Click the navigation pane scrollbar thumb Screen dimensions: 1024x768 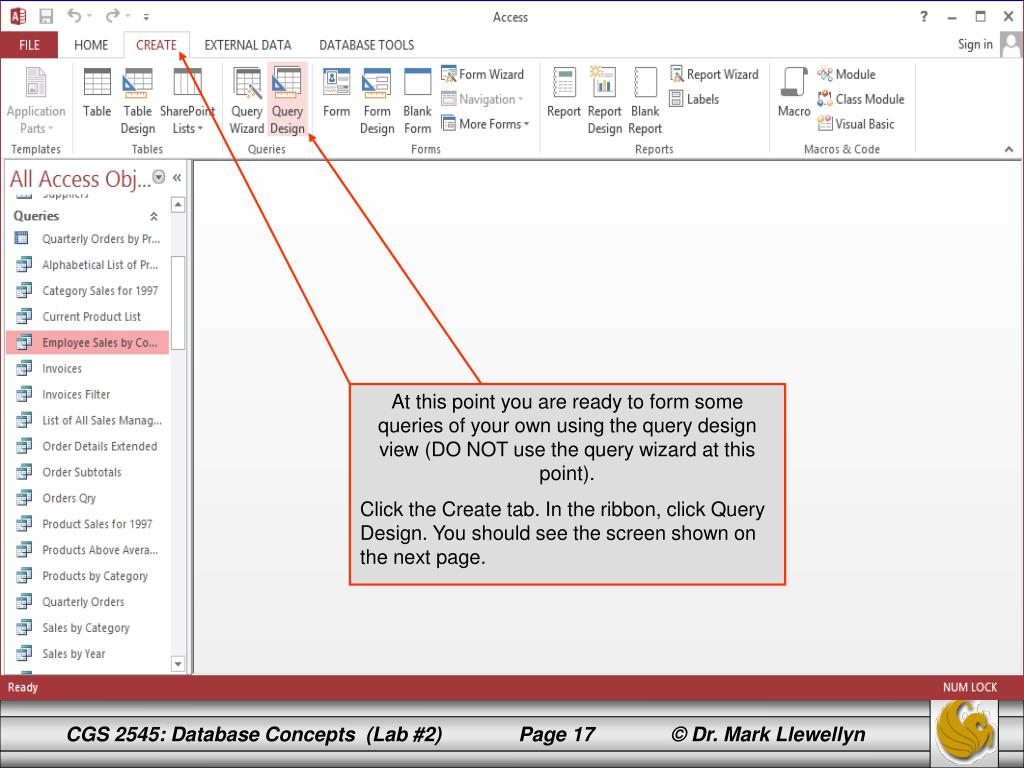point(178,302)
